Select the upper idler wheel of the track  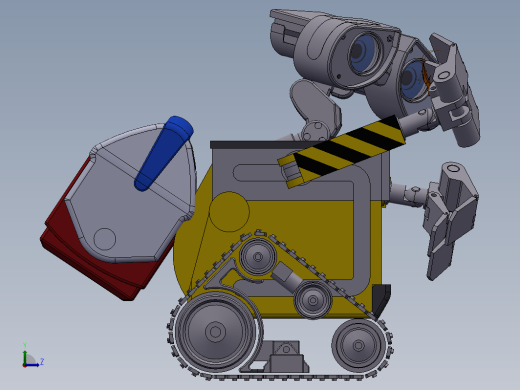pos(258,257)
